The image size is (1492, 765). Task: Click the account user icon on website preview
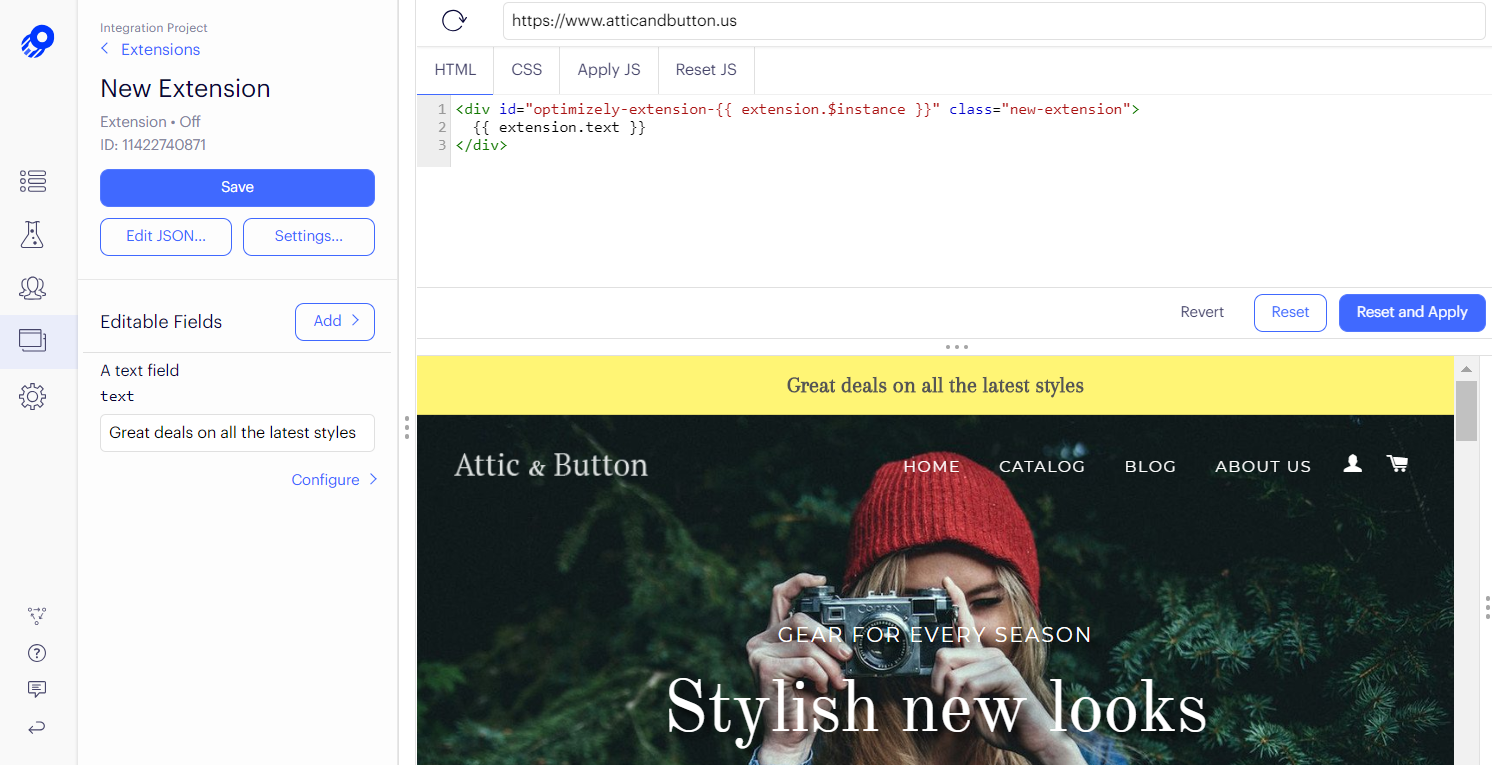tap(1353, 463)
